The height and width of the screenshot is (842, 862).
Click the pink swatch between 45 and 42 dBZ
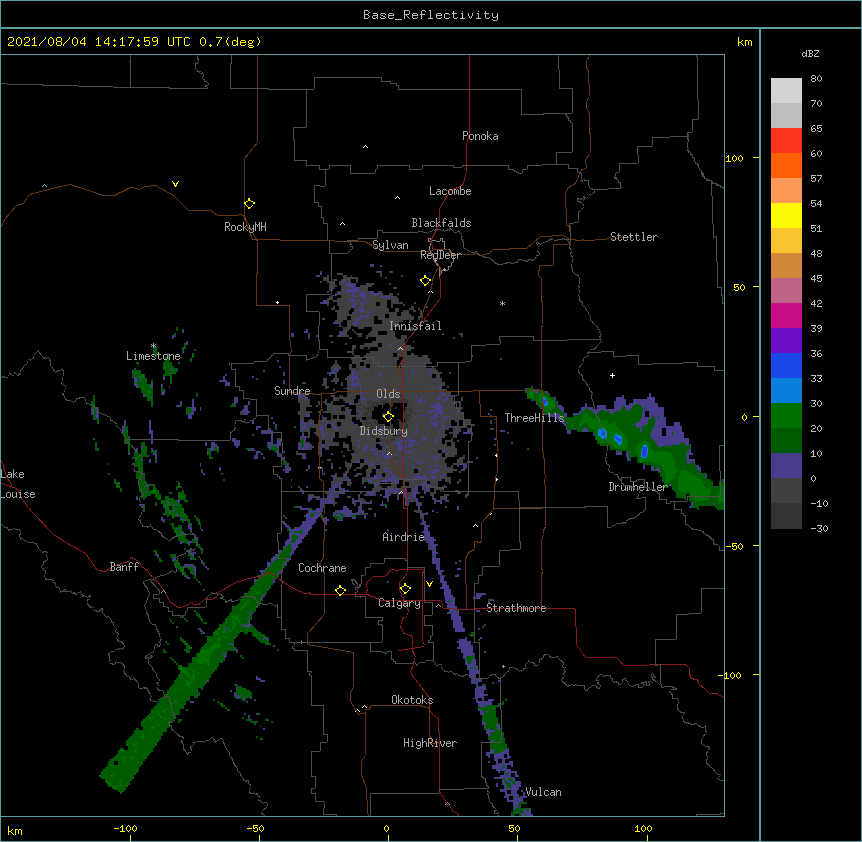pos(786,291)
